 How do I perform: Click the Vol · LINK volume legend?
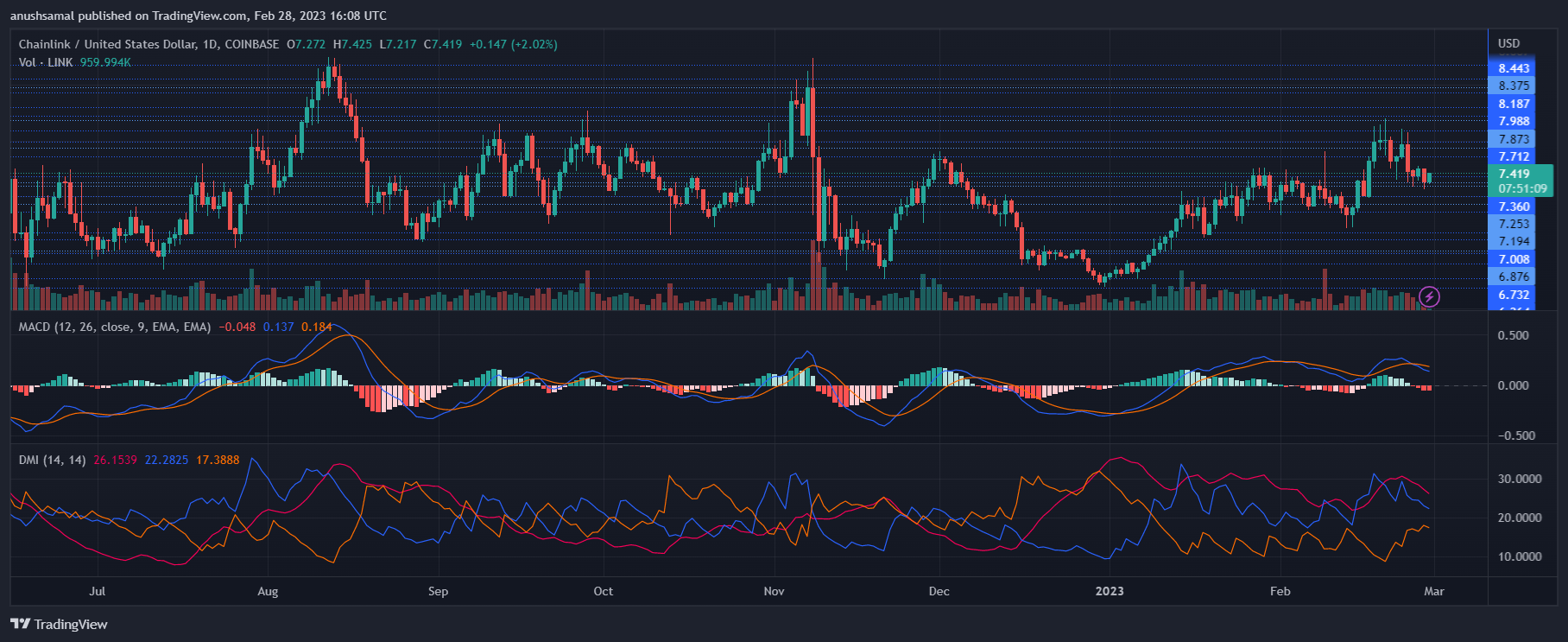point(46,62)
